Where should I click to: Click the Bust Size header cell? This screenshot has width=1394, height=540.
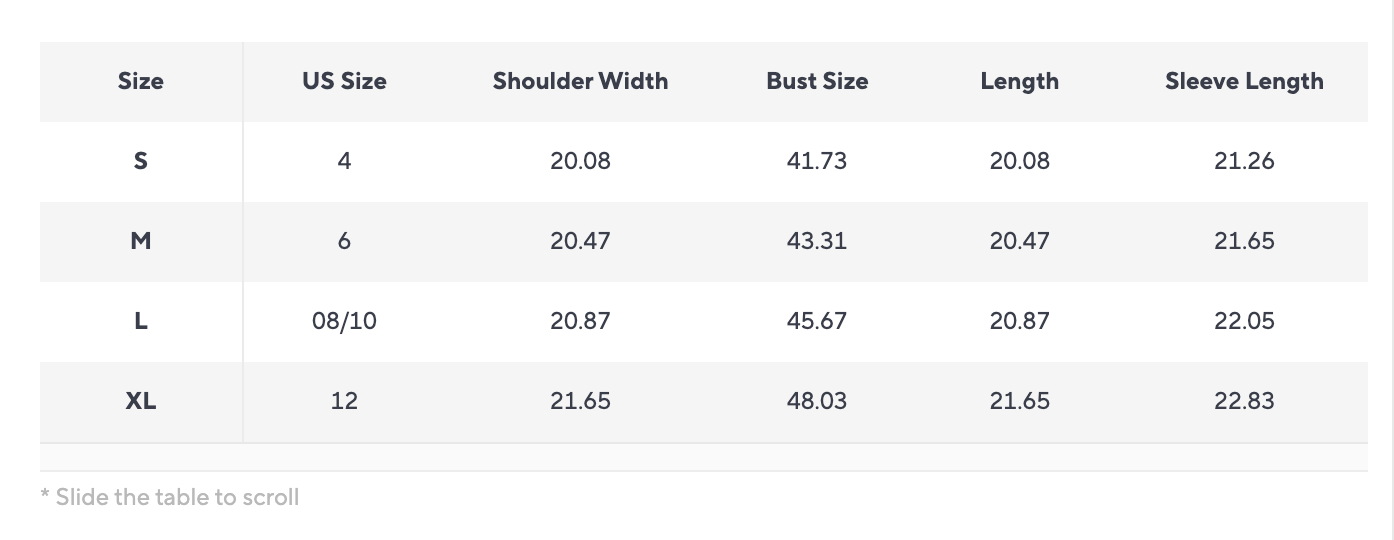click(817, 81)
